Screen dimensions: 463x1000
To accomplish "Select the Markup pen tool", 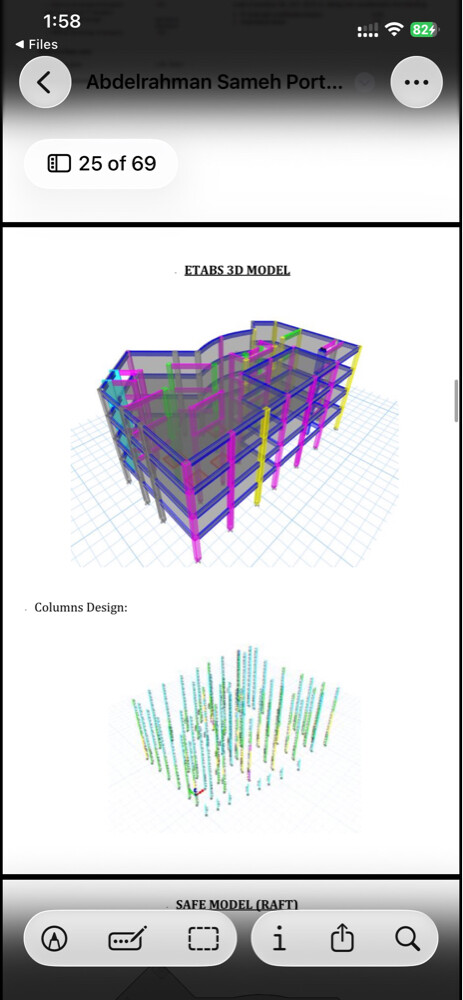I will tap(54, 938).
